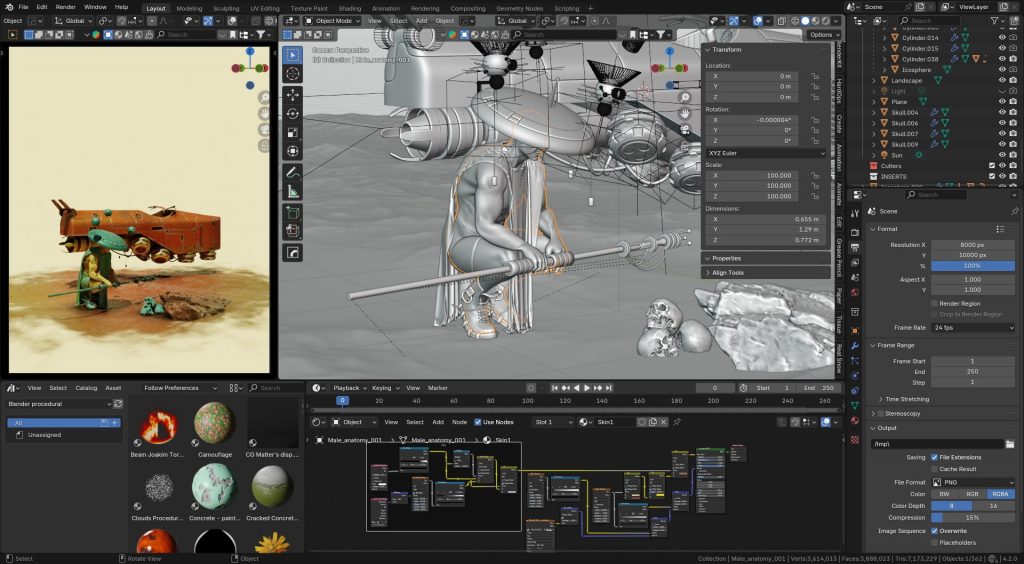Image resolution: width=1024 pixels, height=564 pixels.
Task: Open the PNG File Format dropdown
Action: [973, 482]
